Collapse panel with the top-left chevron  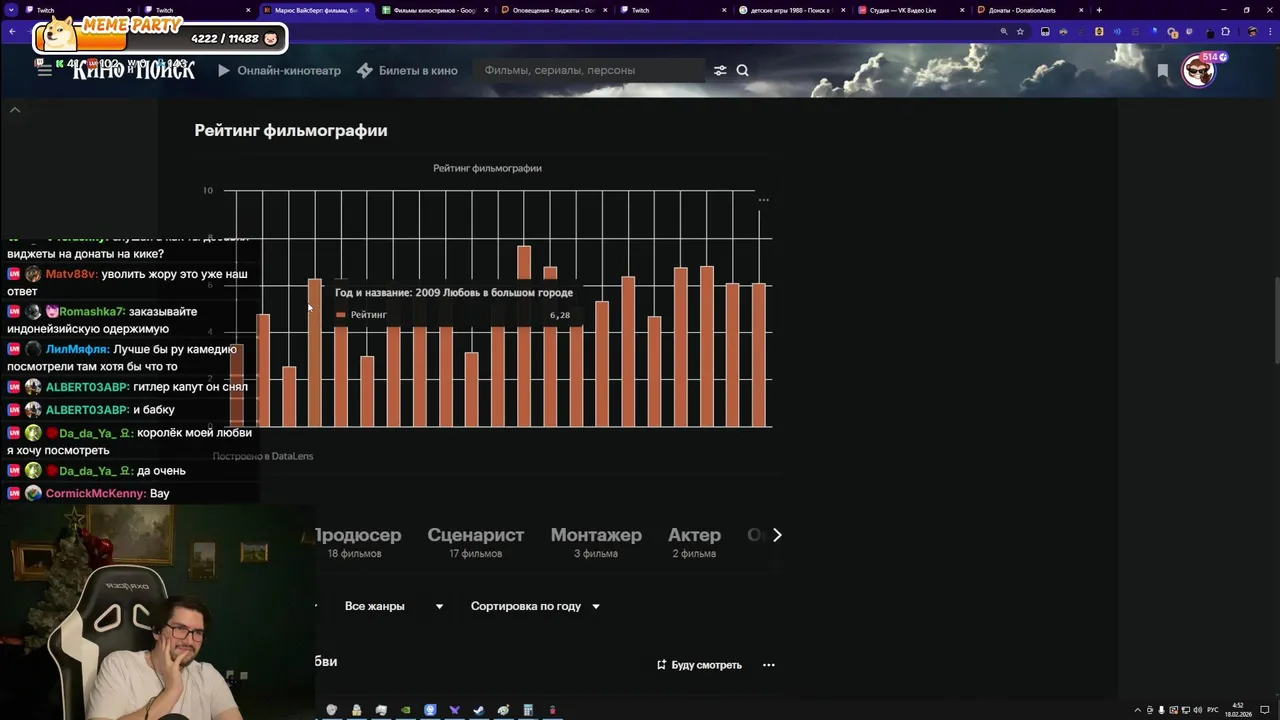click(x=15, y=109)
